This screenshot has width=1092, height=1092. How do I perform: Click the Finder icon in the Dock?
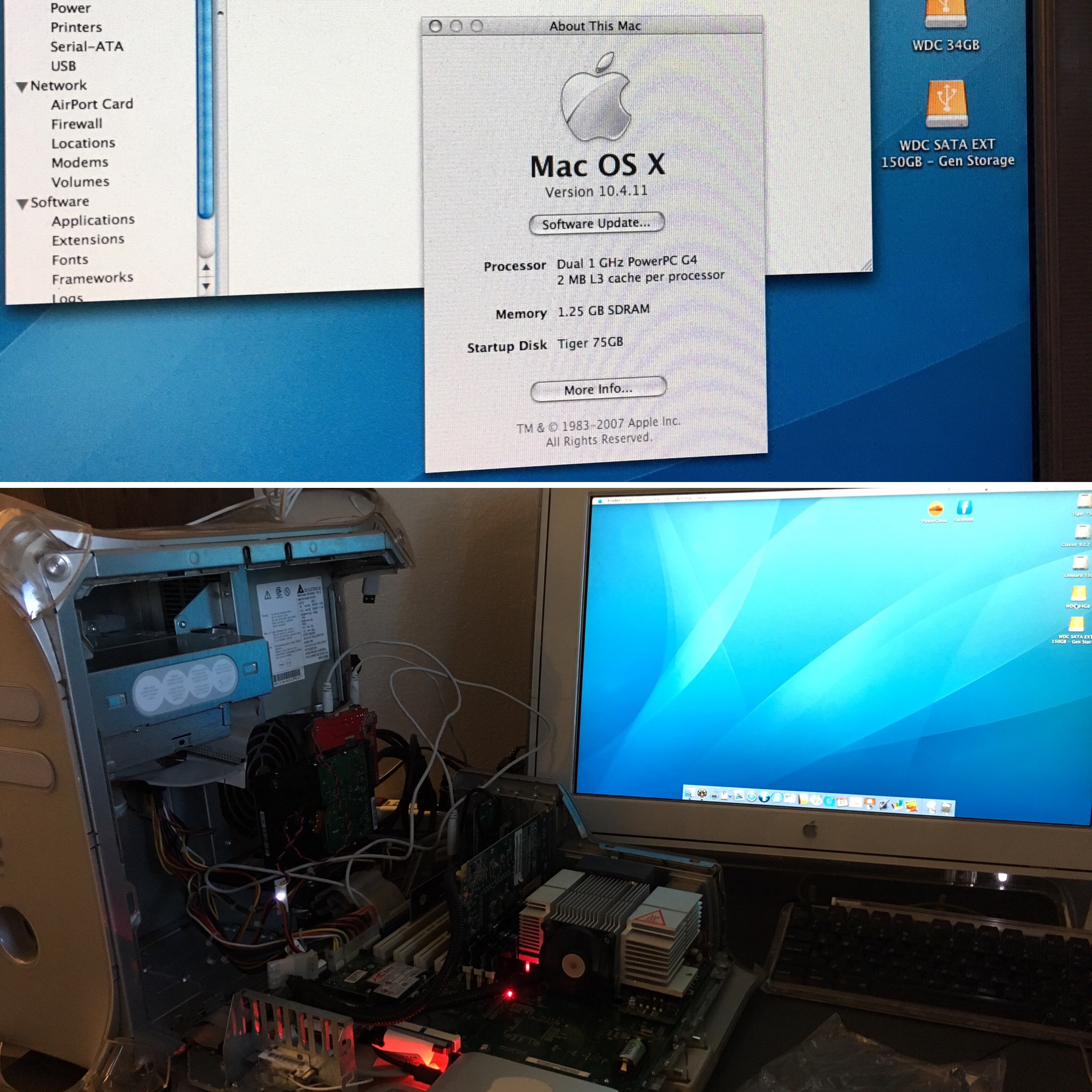pyautogui.click(x=689, y=793)
